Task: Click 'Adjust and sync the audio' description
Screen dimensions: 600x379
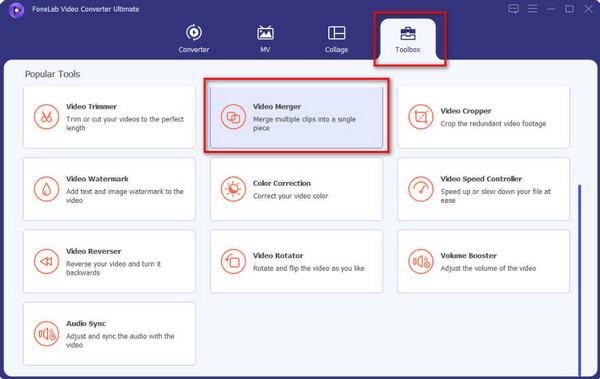Action: pyautogui.click(x=120, y=341)
